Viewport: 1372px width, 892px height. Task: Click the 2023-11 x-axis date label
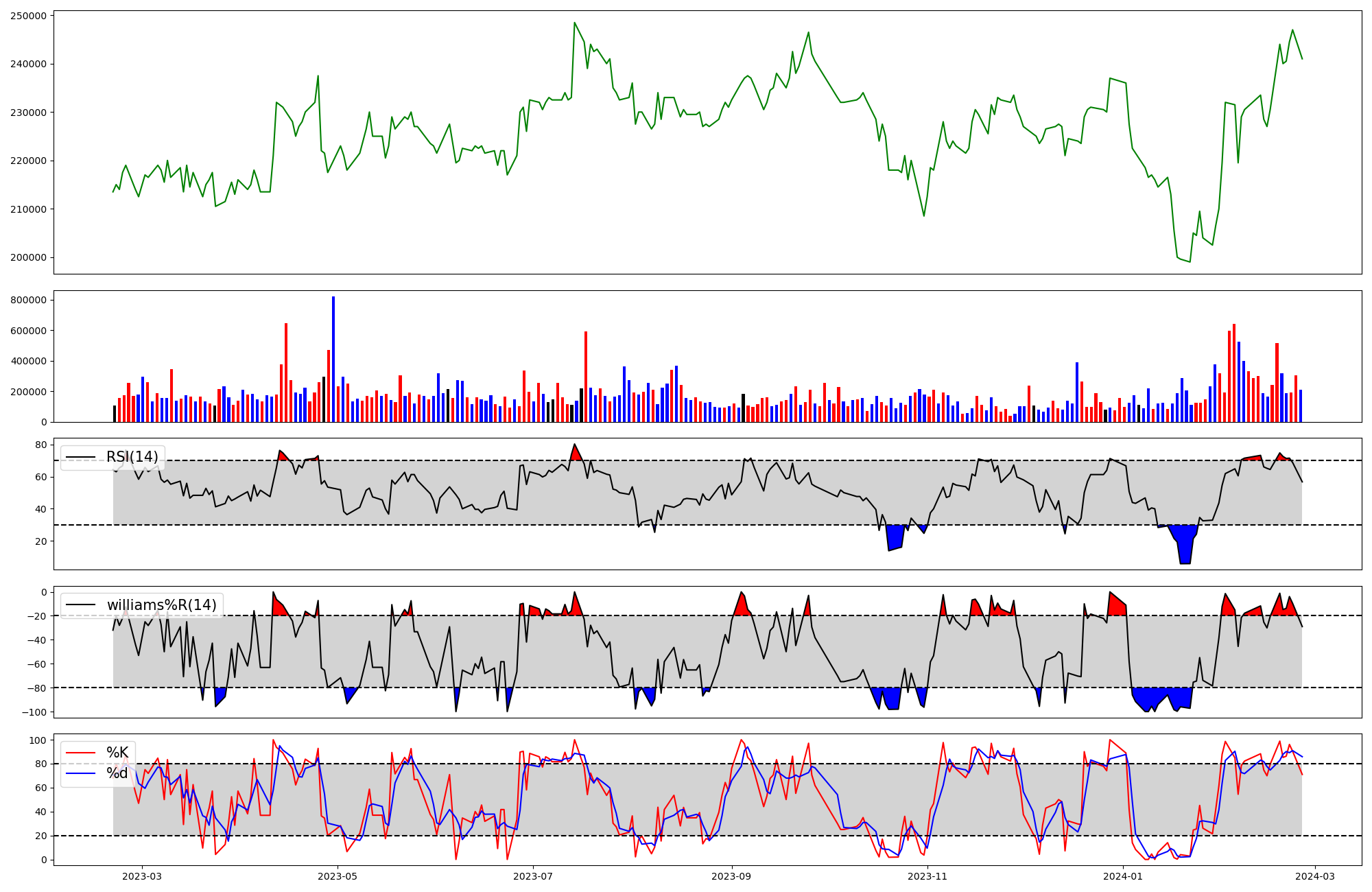[927, 876]
